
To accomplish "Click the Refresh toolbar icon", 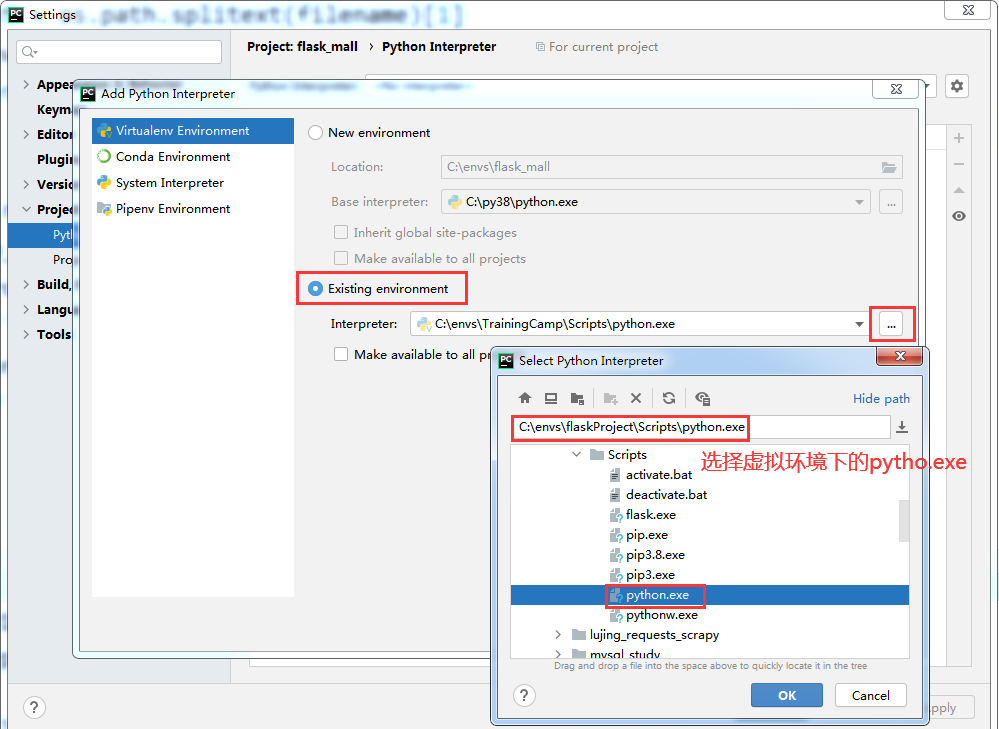I will pos(669,398).
